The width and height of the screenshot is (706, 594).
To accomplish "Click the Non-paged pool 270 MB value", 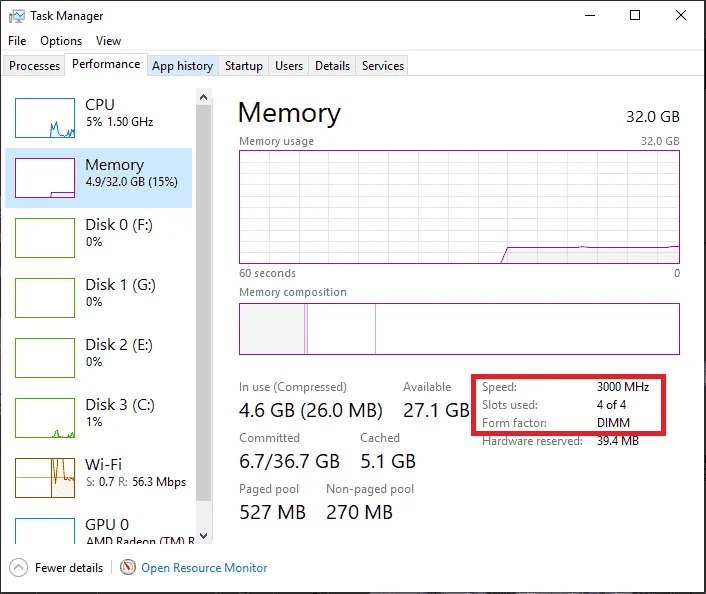I will pos(359,512).
